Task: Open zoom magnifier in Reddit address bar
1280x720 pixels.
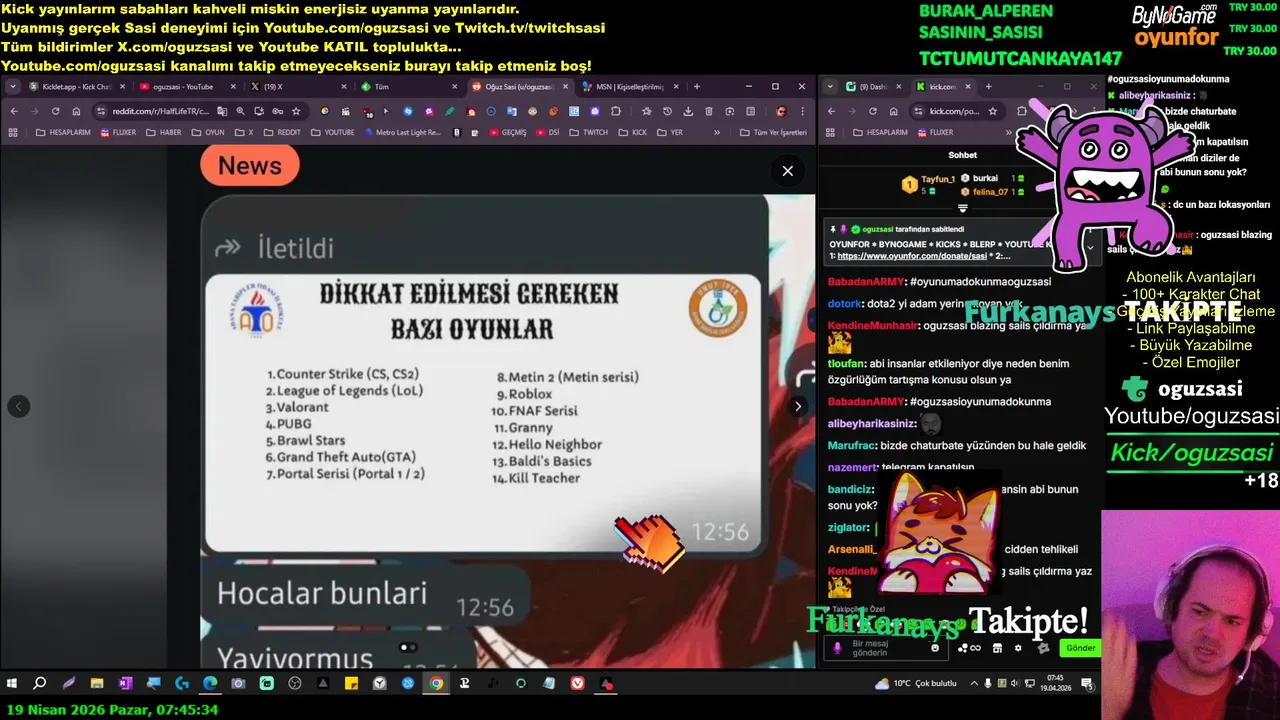Action: (241, 111)
